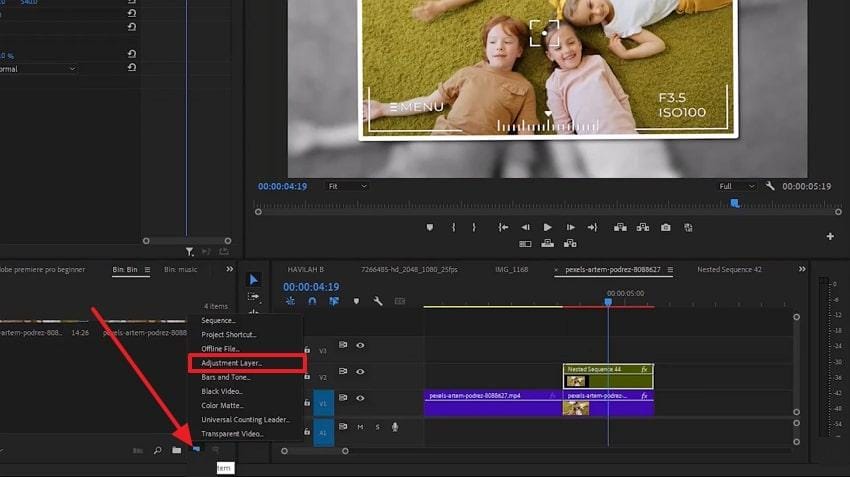The image size is (850, 477).
Task: Open Button Editor plus icon
Action: click(830, 236)
